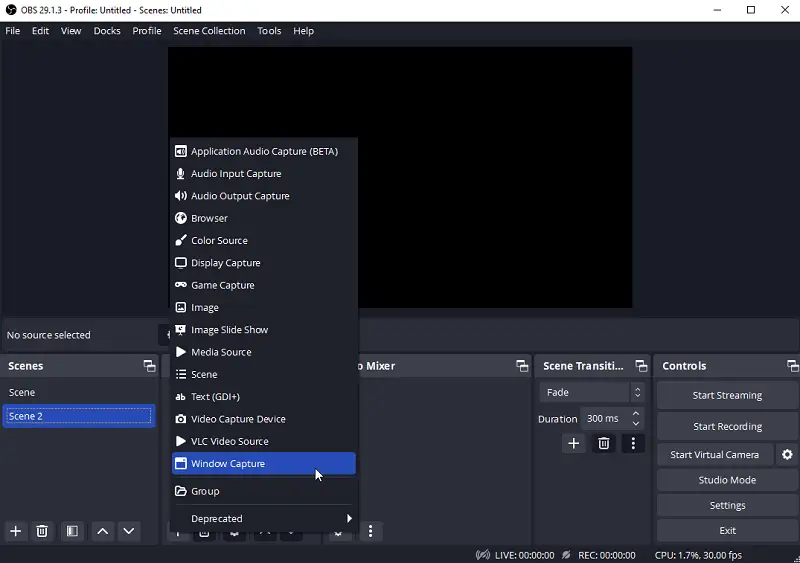800x563 pixels.
Task: Open transition properties three-dot menu
Action: (633, 443)
